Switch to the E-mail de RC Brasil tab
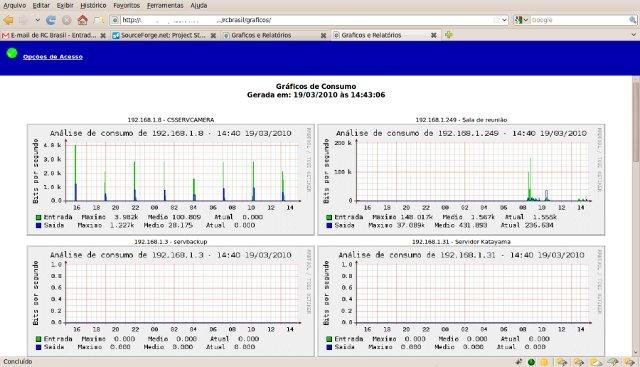The height and width of the screenshot is (367, 640). [x=54, y=36]
